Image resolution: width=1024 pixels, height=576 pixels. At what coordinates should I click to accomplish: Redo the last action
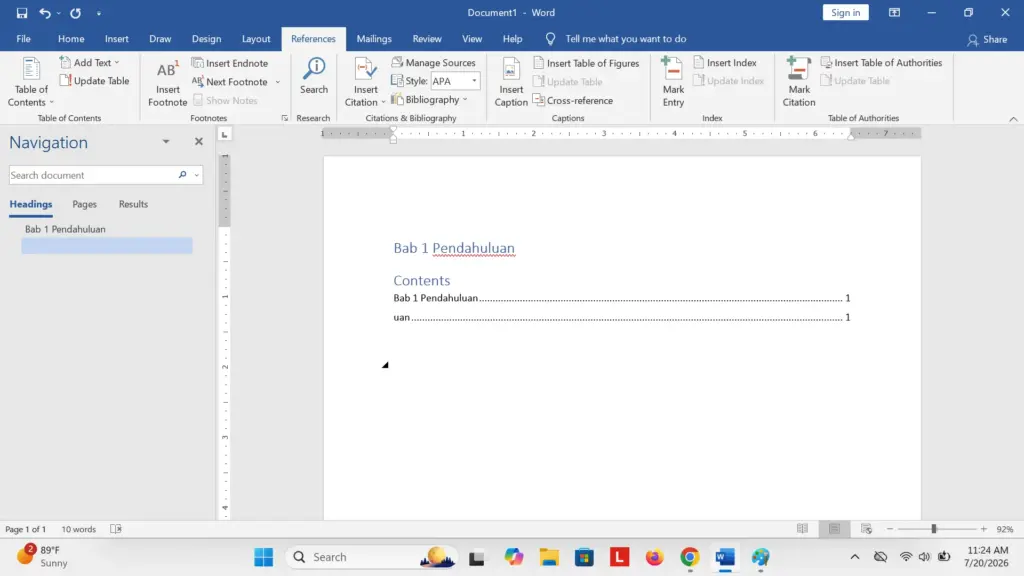pyautogui.click(x=76, y=13)
